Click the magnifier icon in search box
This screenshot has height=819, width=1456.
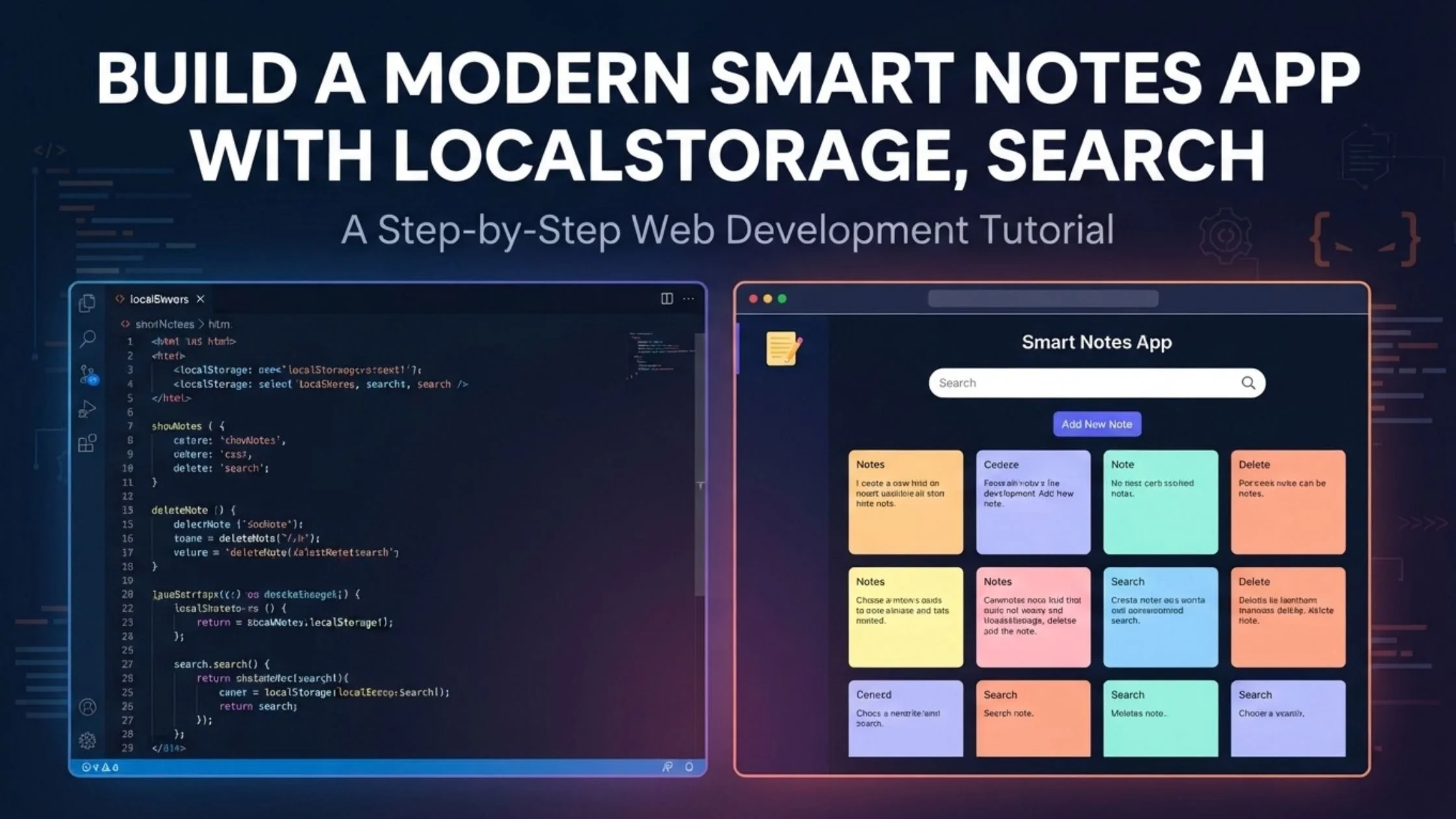[x=1248, y=383]
